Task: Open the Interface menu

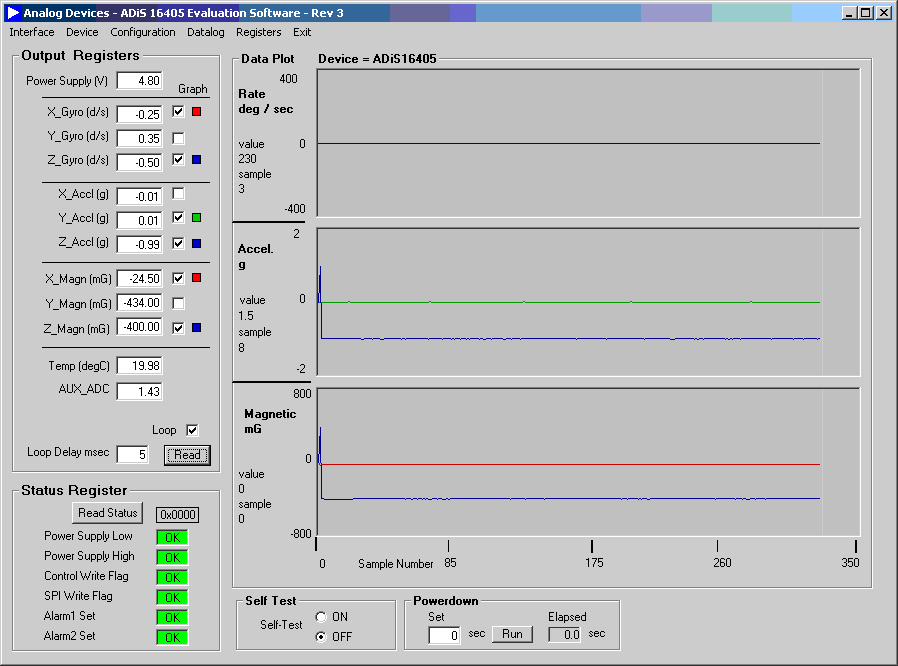Action: pyautogui.click(x=31, y=32)
